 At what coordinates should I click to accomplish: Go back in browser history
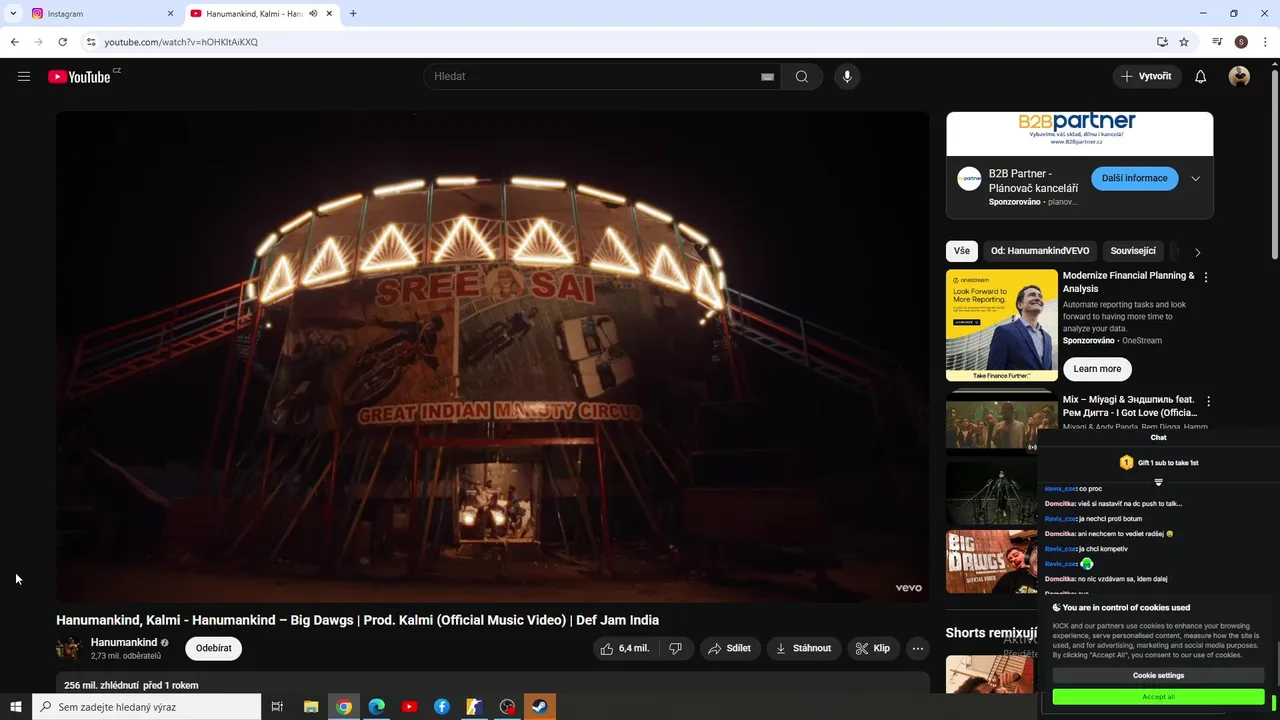coord(14,42)
